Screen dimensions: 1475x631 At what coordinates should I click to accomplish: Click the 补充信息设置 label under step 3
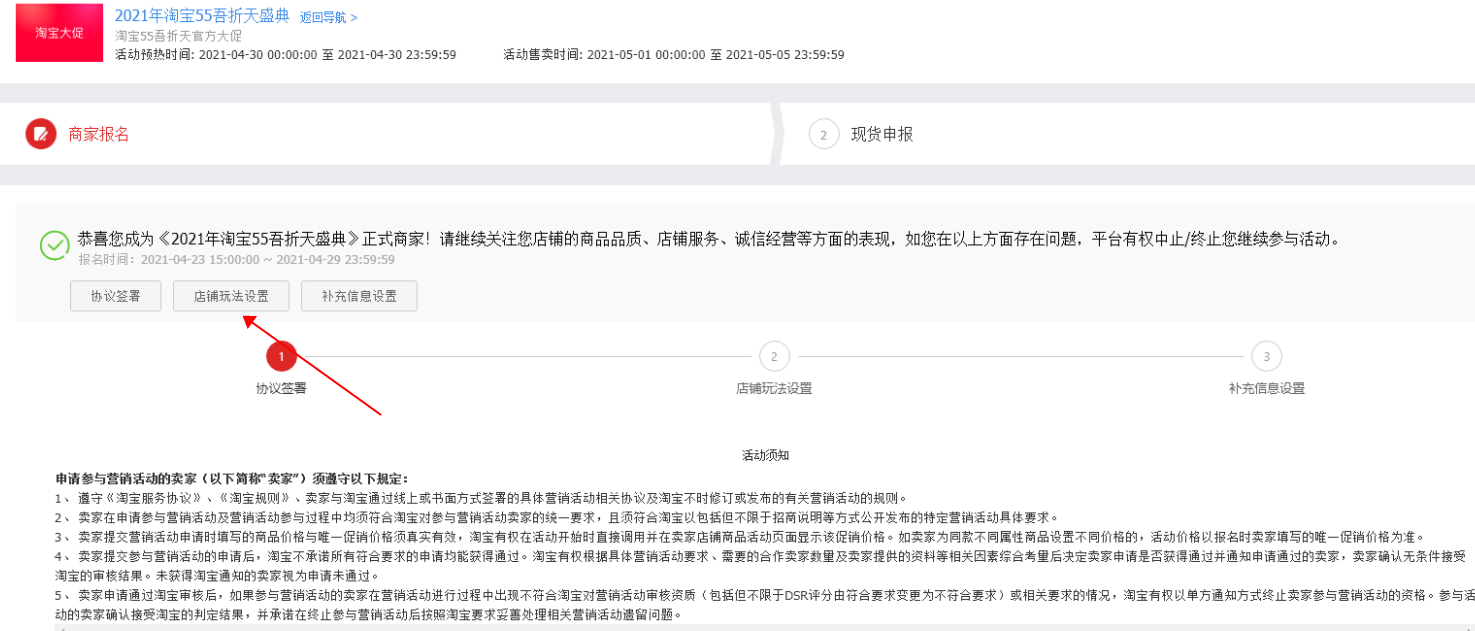pos(1267,388)
